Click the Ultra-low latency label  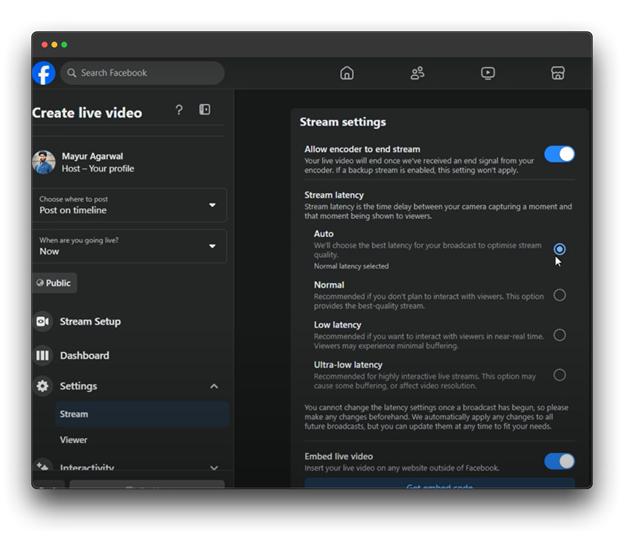click(x=348, y=365)
